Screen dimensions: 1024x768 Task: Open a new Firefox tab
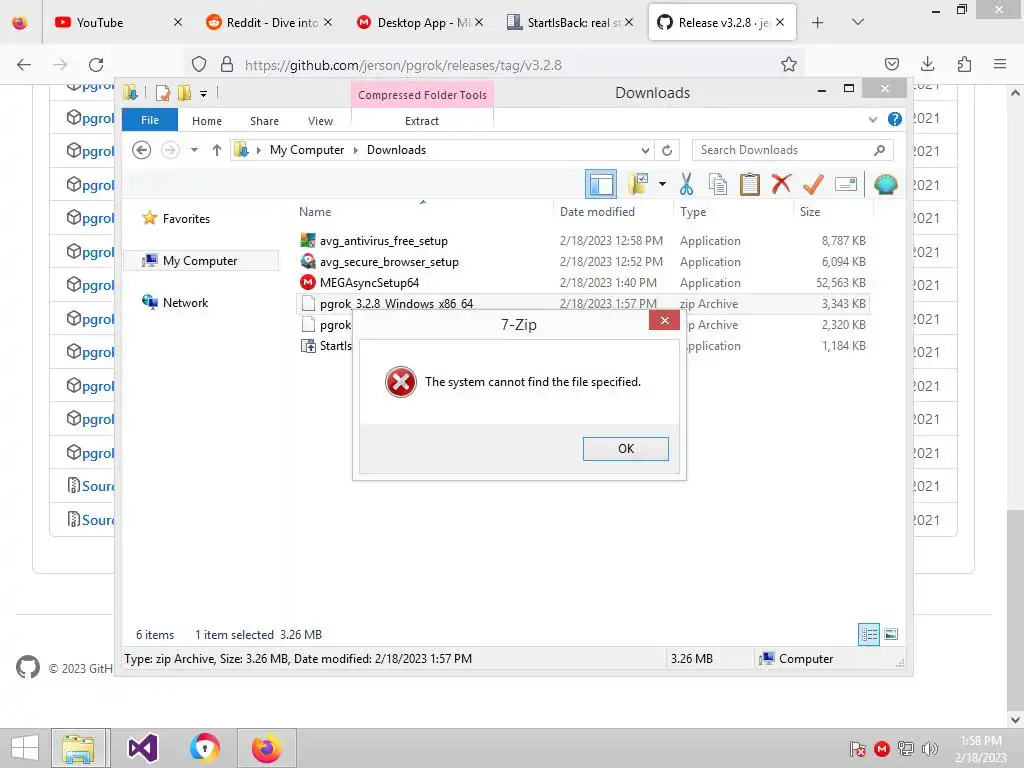[x=817, y=23]
